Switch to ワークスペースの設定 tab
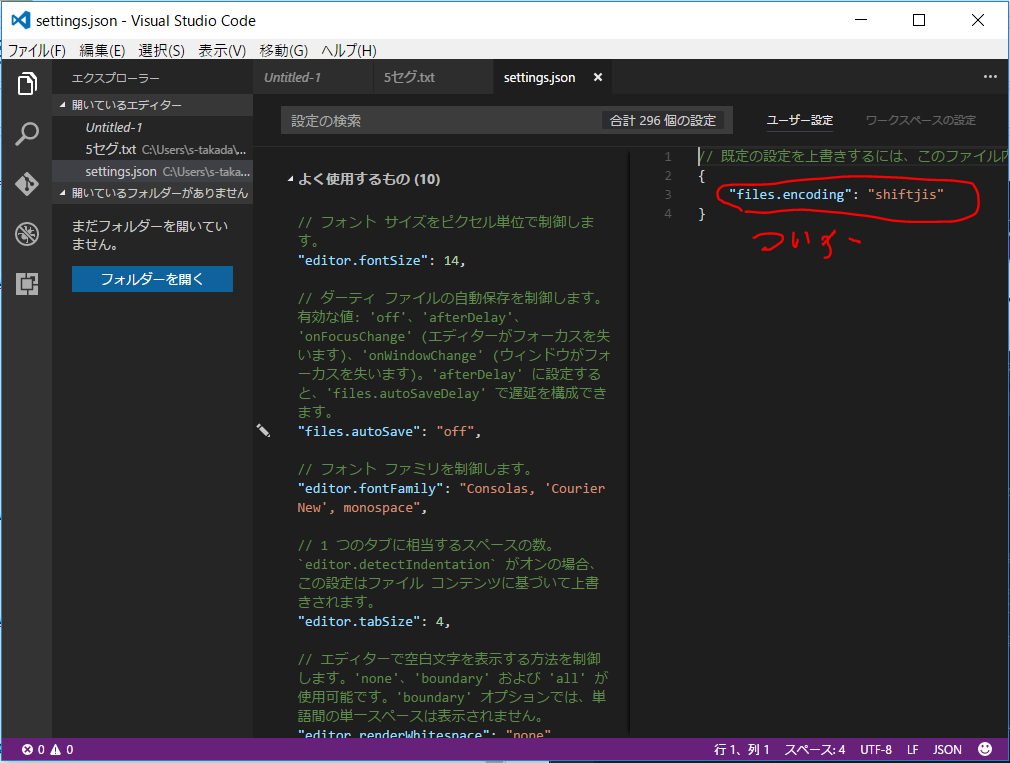 click(920, 120)
